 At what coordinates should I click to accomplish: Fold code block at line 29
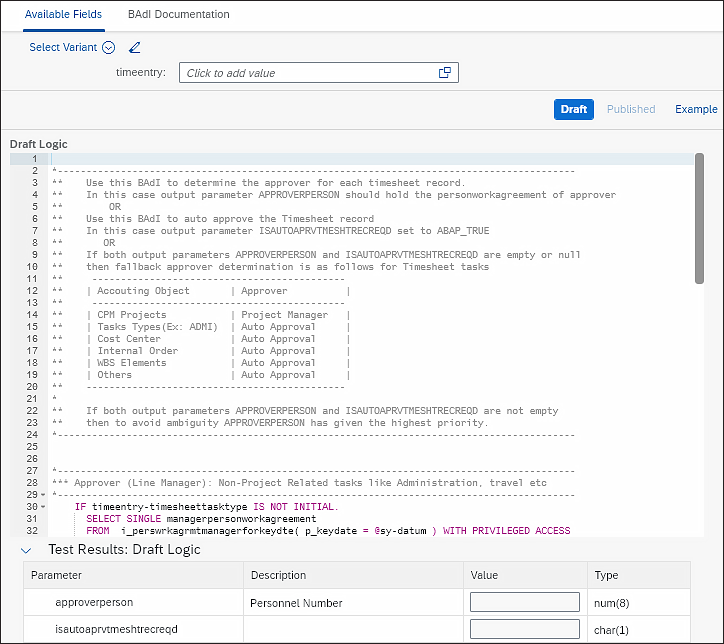pyautogui.click(x=43, y=495)
